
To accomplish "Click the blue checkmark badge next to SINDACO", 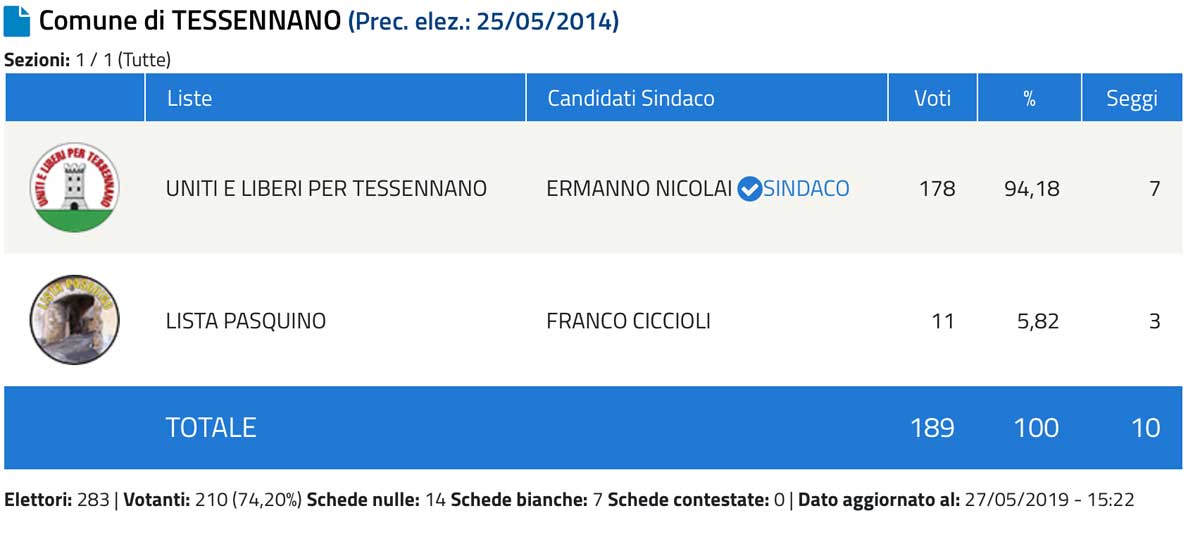I will [749, 188].
